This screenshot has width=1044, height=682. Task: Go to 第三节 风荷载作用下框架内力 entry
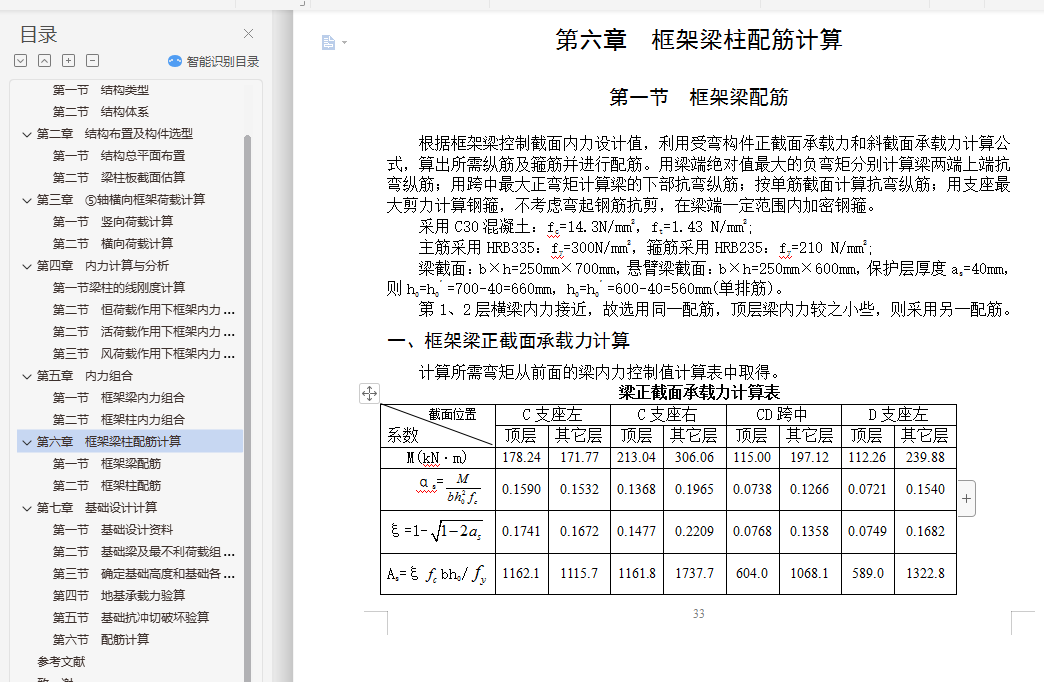(144, 354)
